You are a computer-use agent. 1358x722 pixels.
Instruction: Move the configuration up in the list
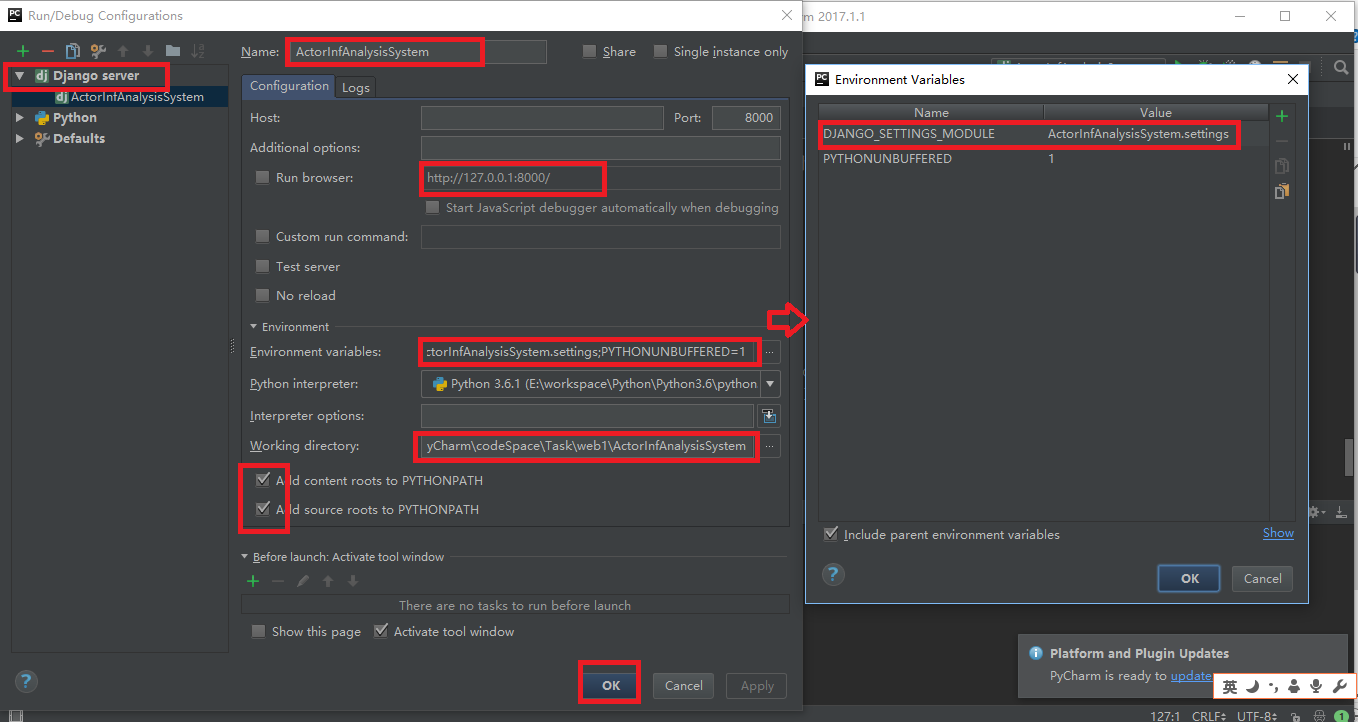123,51
